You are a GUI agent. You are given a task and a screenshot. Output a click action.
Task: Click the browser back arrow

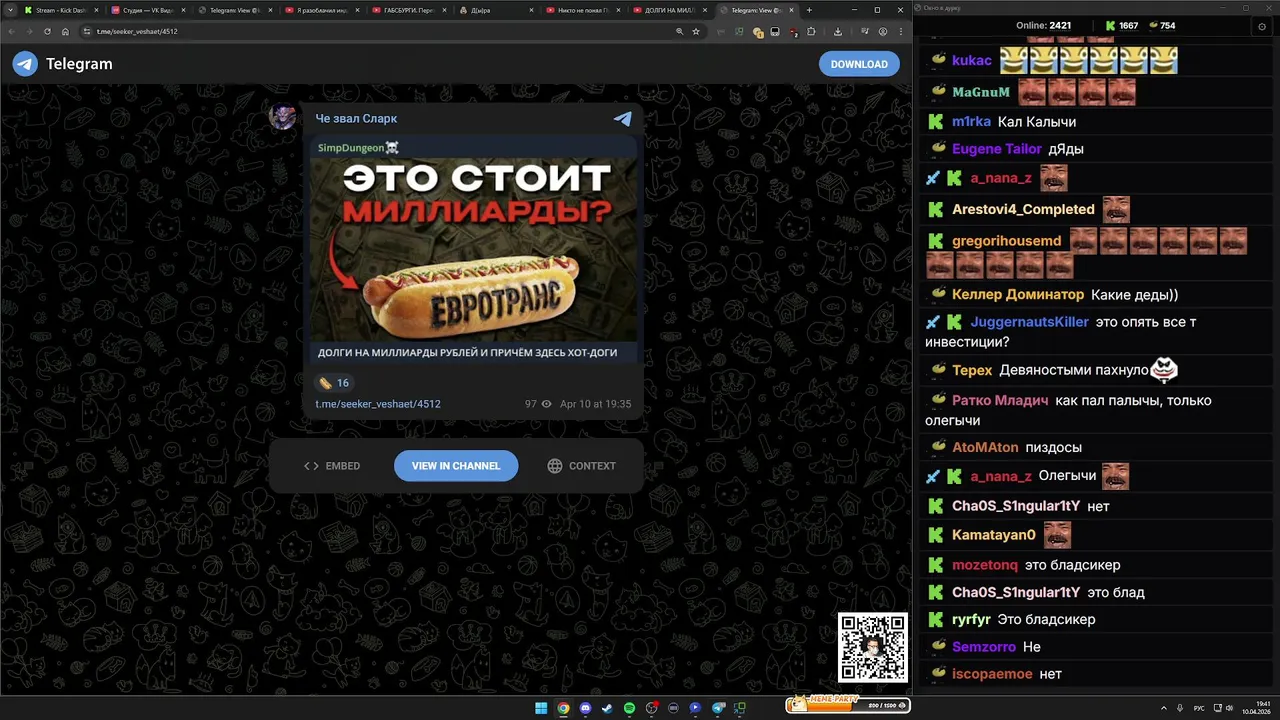[x=10, y=31]
